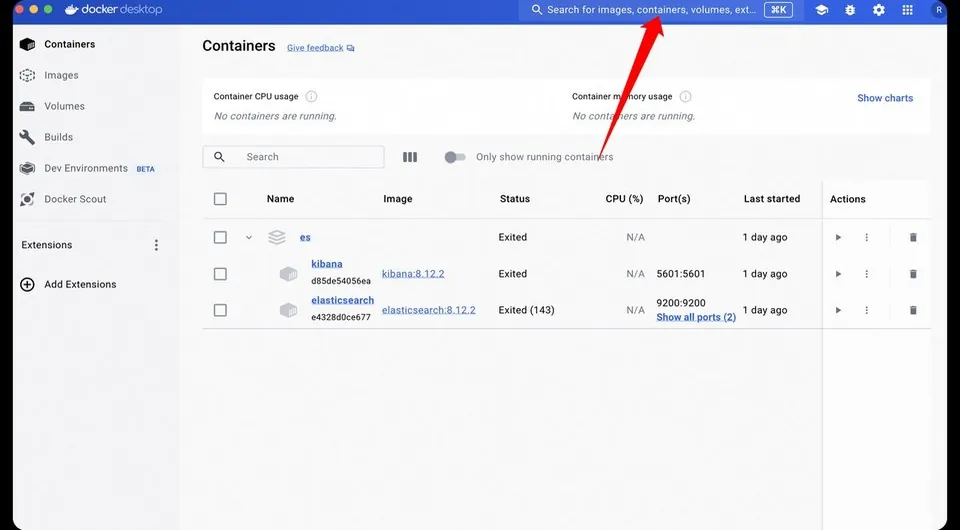Open user account avatar R
The image size is (960, 530).
(939, 10)
